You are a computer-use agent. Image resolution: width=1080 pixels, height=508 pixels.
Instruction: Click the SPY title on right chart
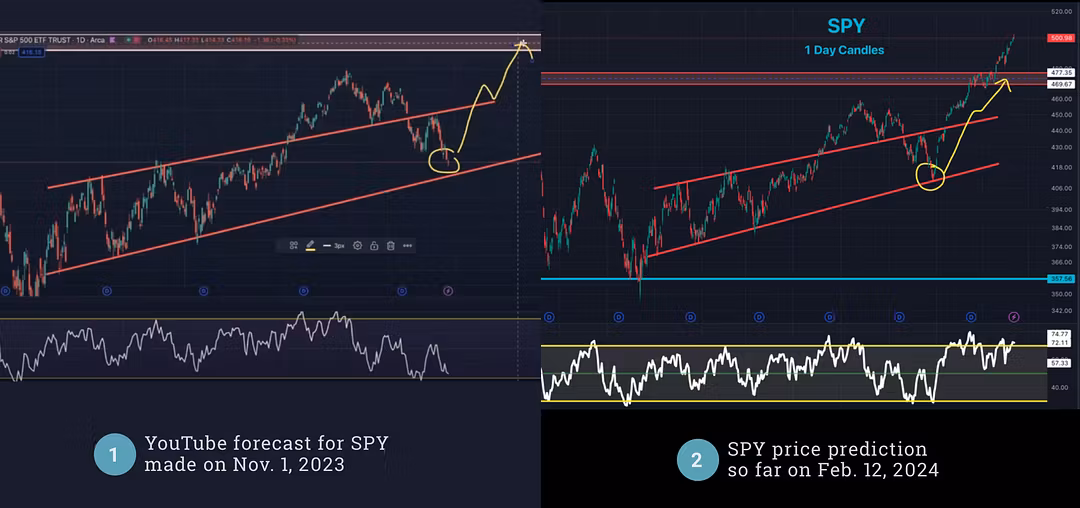pyautogui.click(x=845, y=28)
